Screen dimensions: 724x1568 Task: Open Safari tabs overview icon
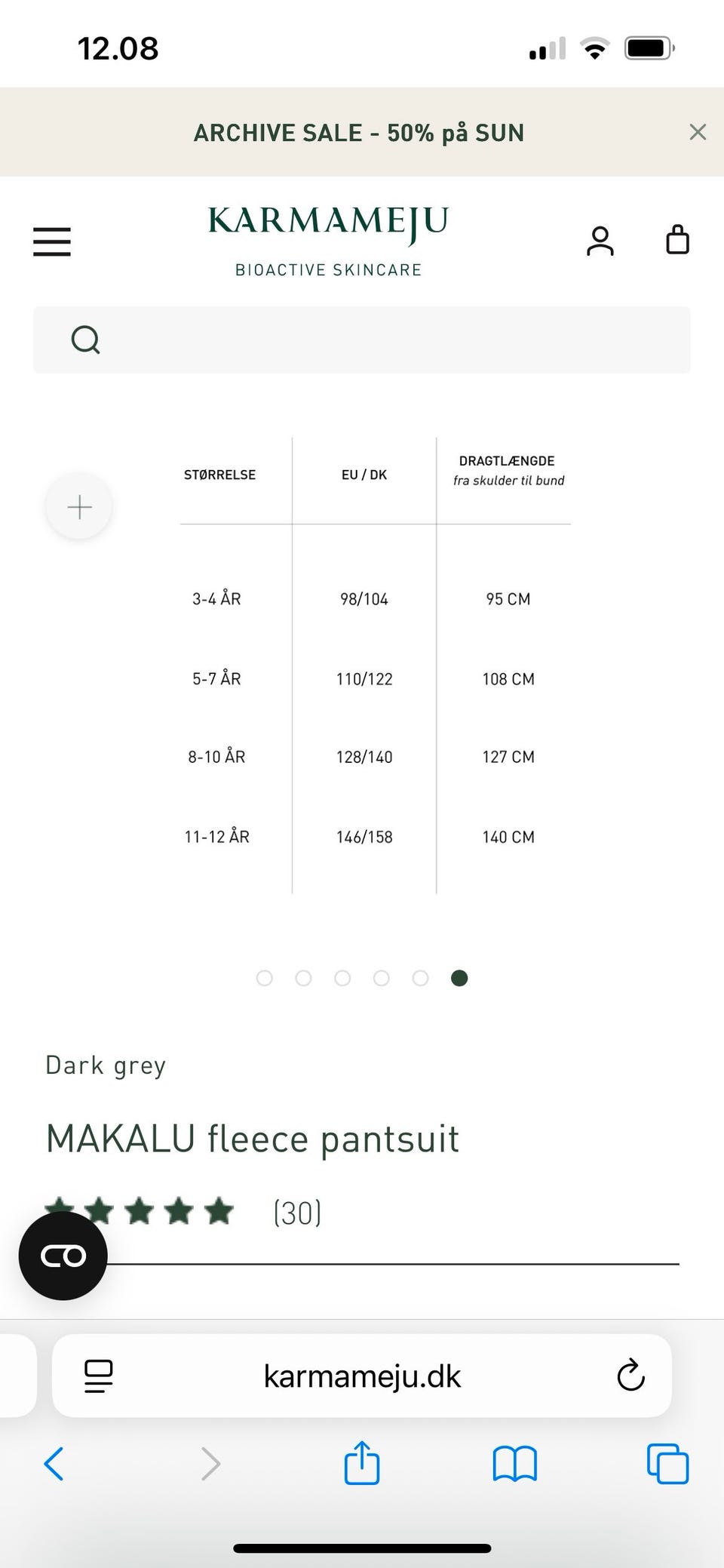pos(667,1464)
